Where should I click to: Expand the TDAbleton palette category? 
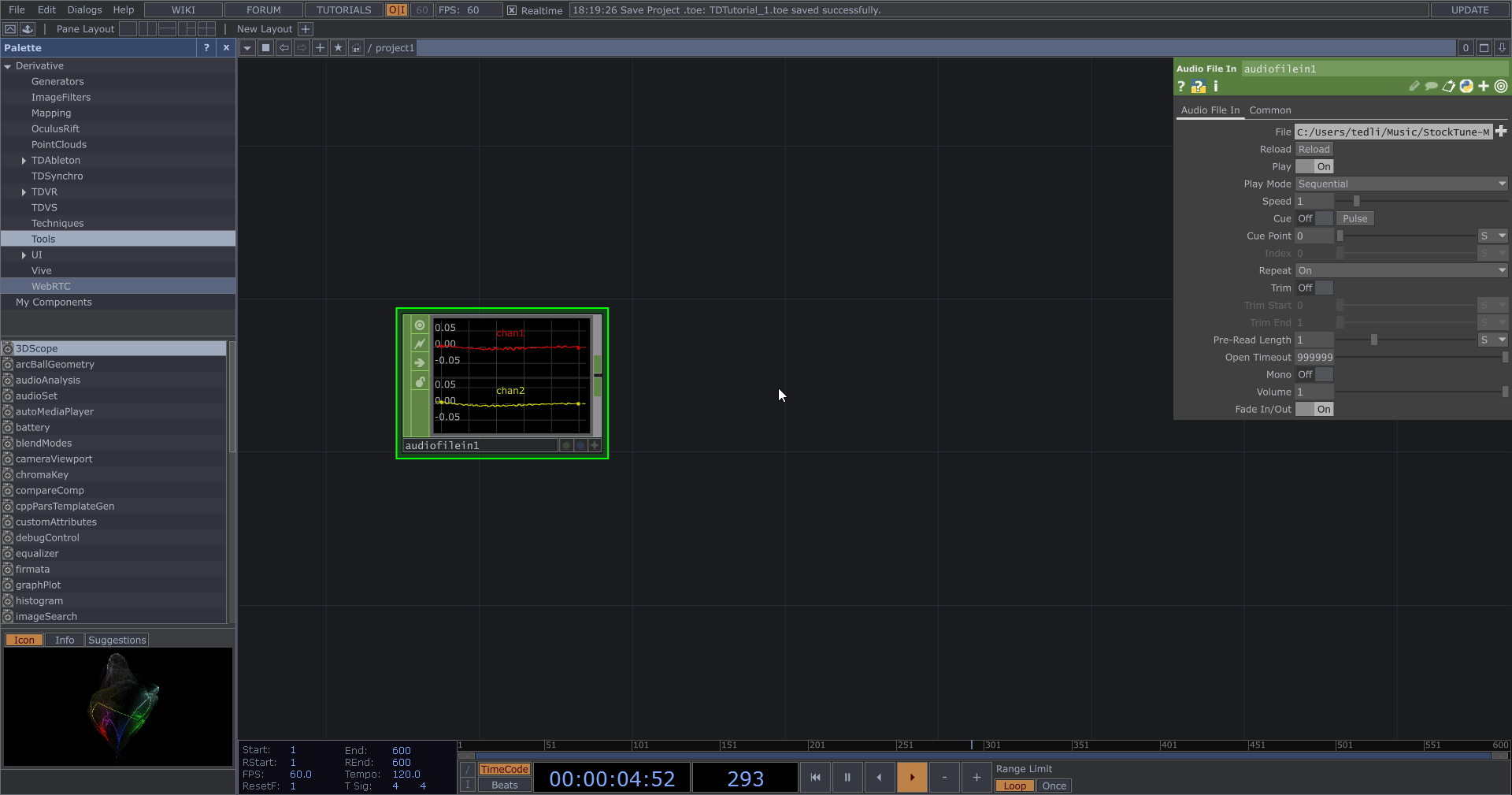(24, 160)
